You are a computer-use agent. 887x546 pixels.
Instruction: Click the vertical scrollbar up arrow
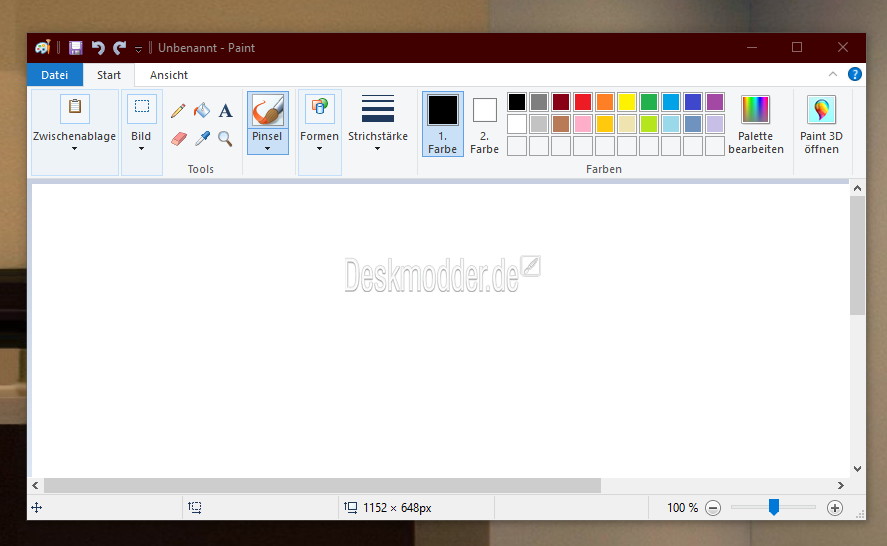[x=857, y=188]
